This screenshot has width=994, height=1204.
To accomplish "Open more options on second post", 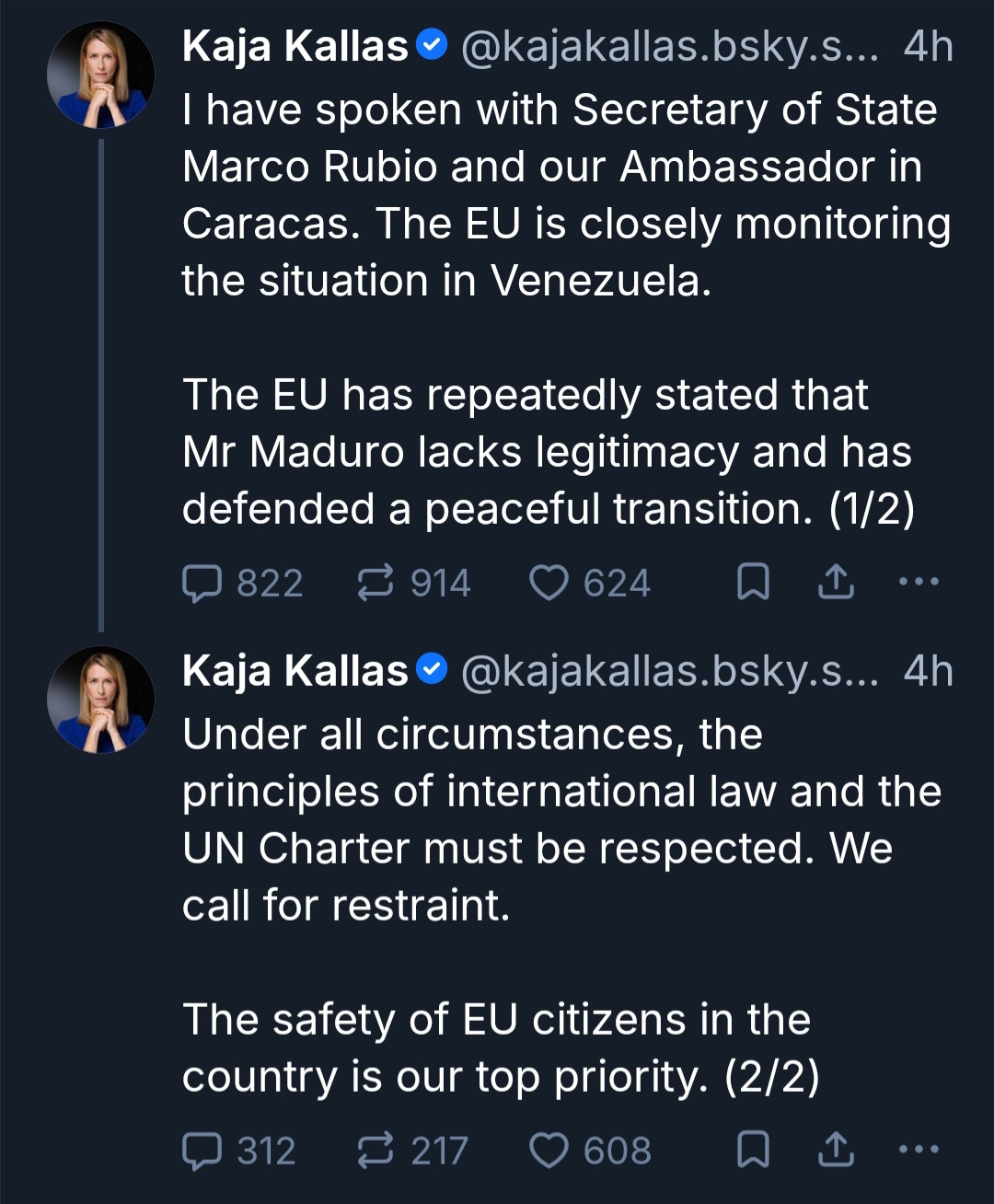I will click(x=919, y=1150).
